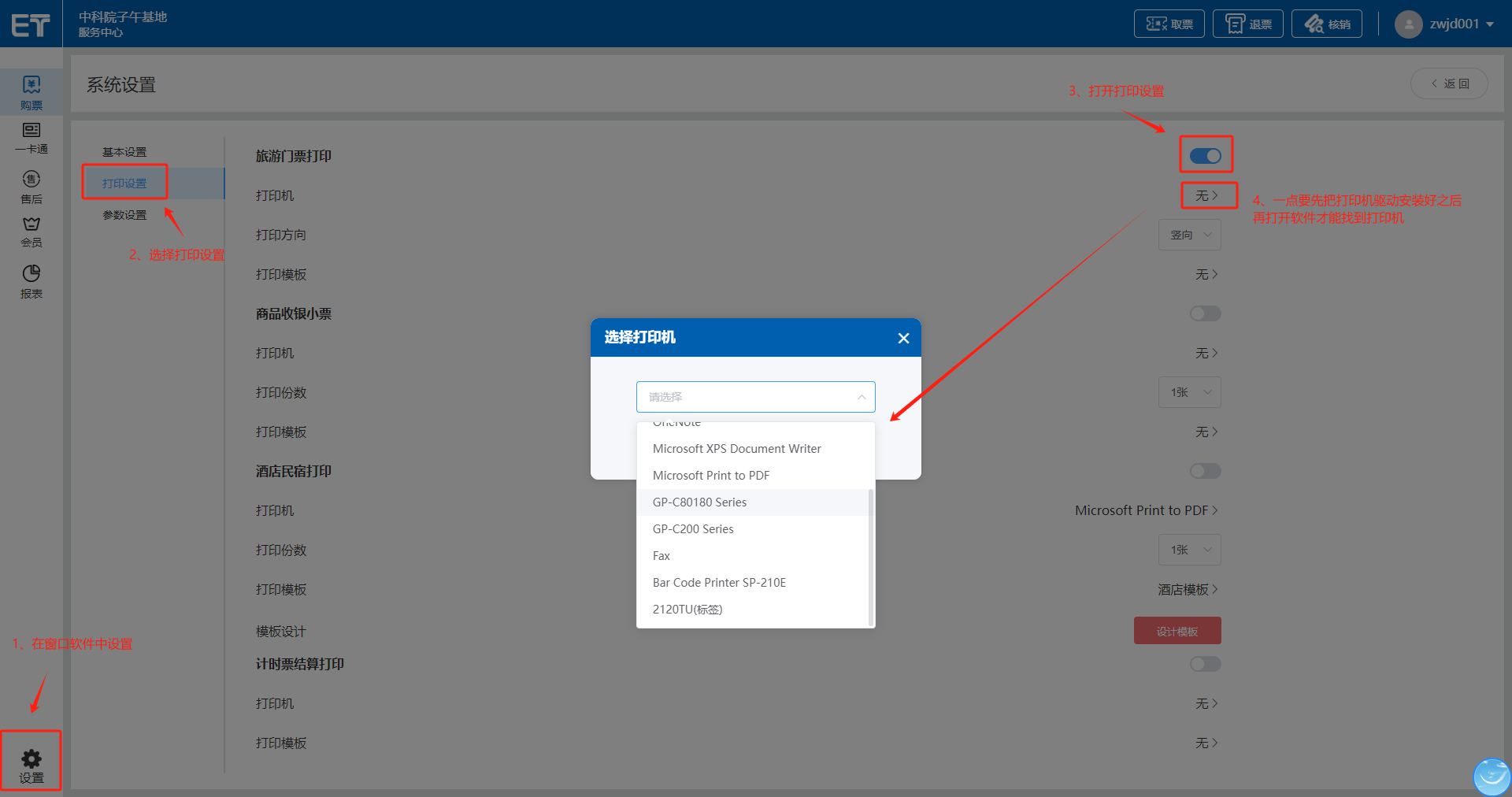
Task: Enable the 商品收银小票 toggle switch
Action: coord(1205,313)
